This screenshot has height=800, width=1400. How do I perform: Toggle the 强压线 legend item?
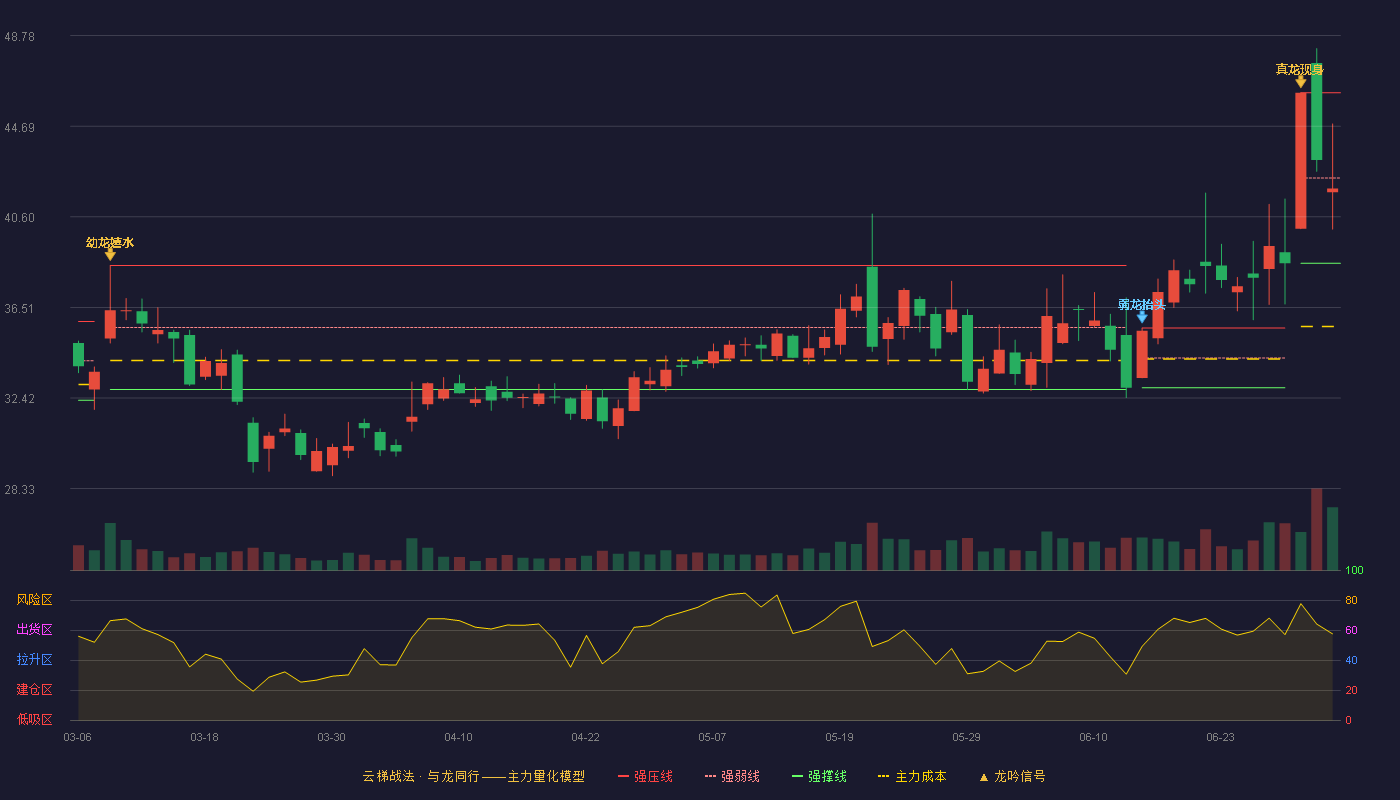point(645,776)
